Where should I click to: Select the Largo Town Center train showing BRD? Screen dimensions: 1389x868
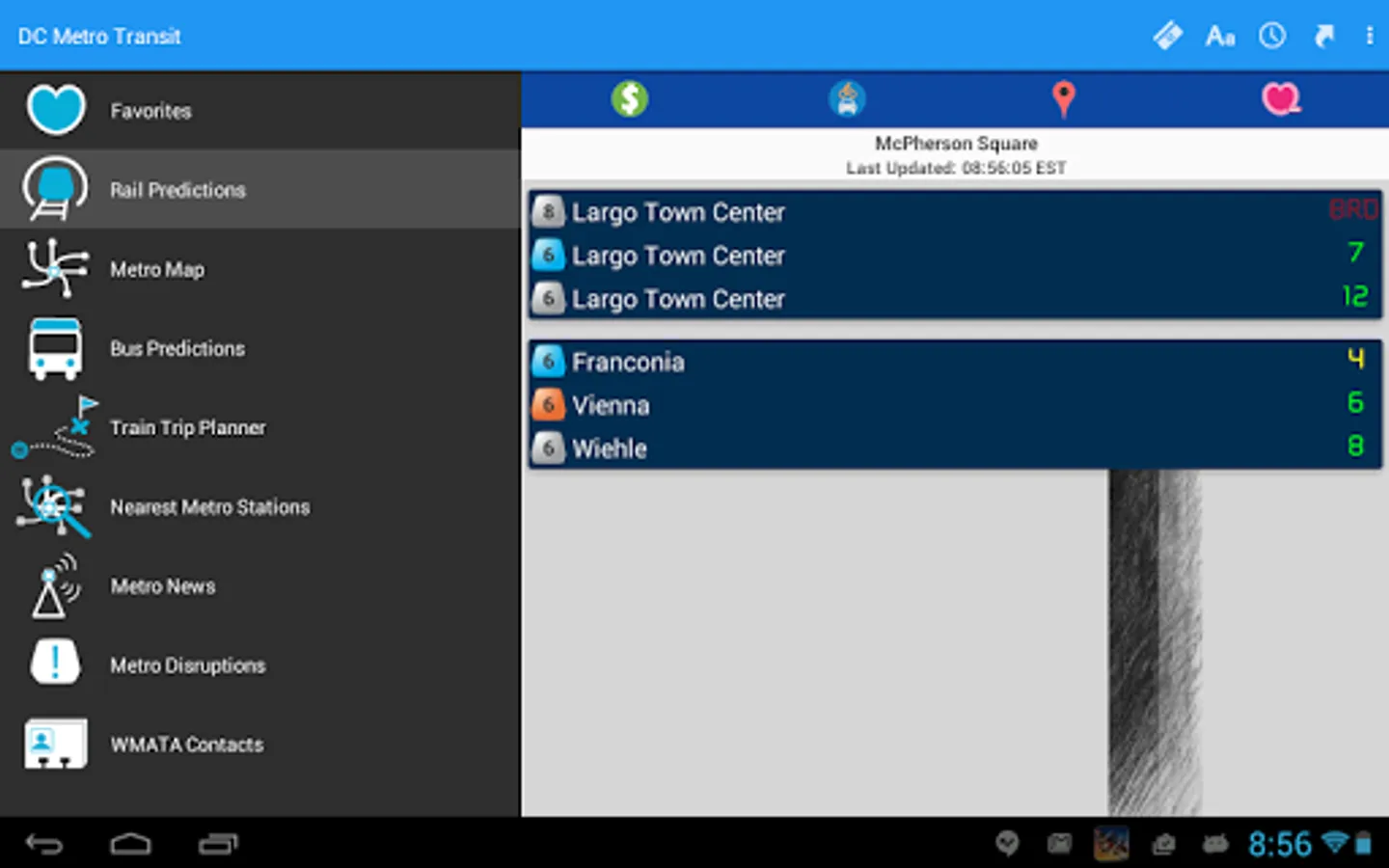[x=955, y=211]
